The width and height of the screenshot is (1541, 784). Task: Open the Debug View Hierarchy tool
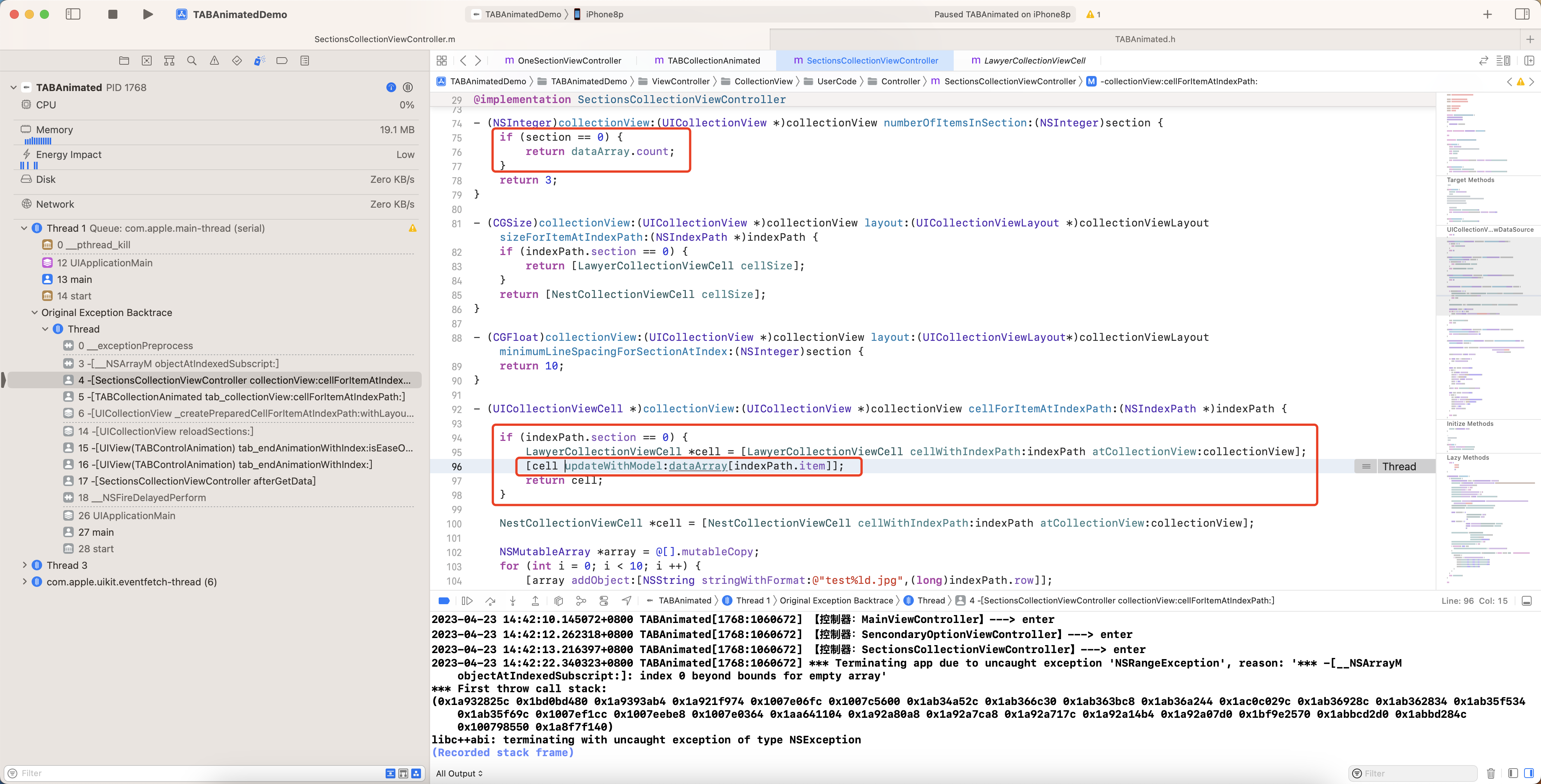[x=558, y=600]
